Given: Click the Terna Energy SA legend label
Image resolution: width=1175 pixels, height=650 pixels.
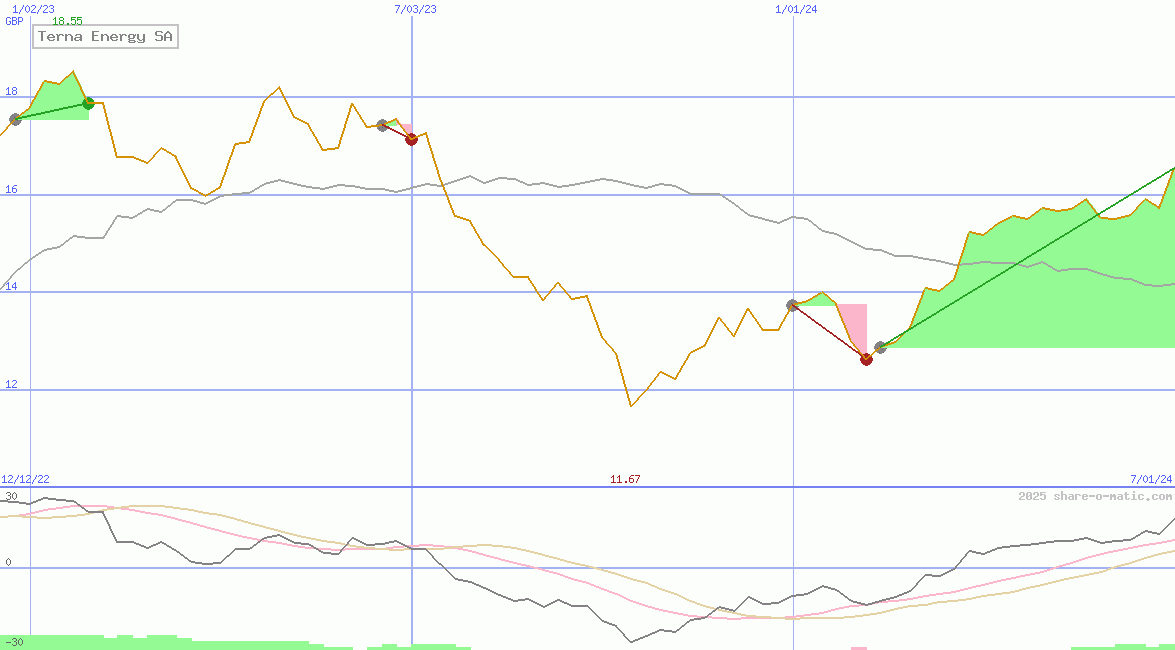Looking at the screenshot, I should [105, 37].
